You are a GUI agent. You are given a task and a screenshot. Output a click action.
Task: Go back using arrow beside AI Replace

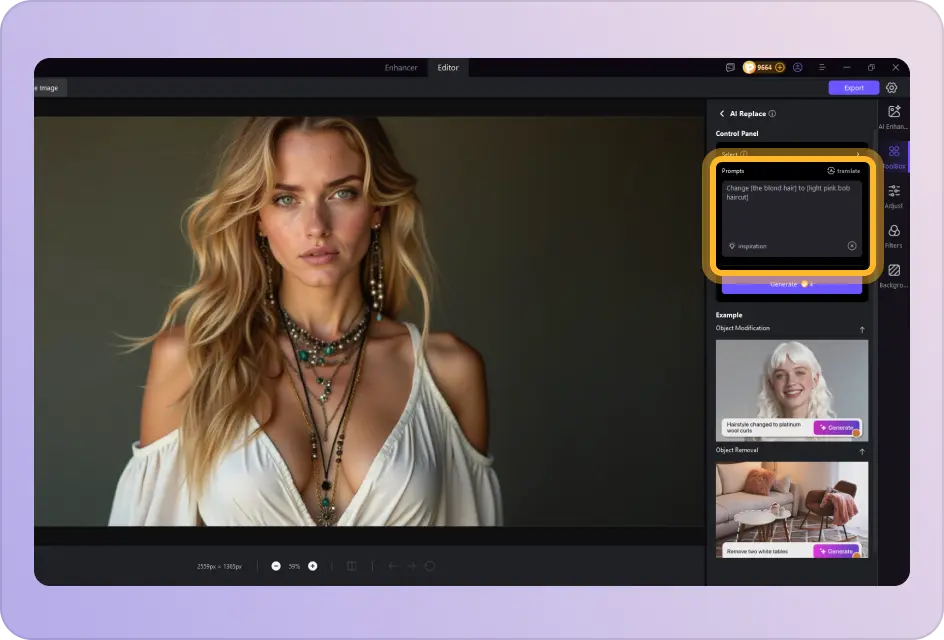click(x=722, y=113)
